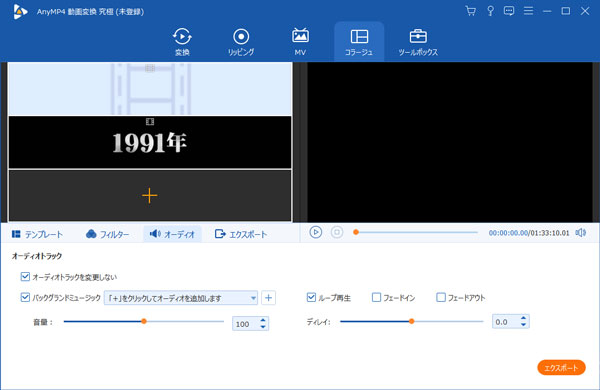Click the black video preview area
This screenshot has height=390, width=600.
(x=450, y=142)
